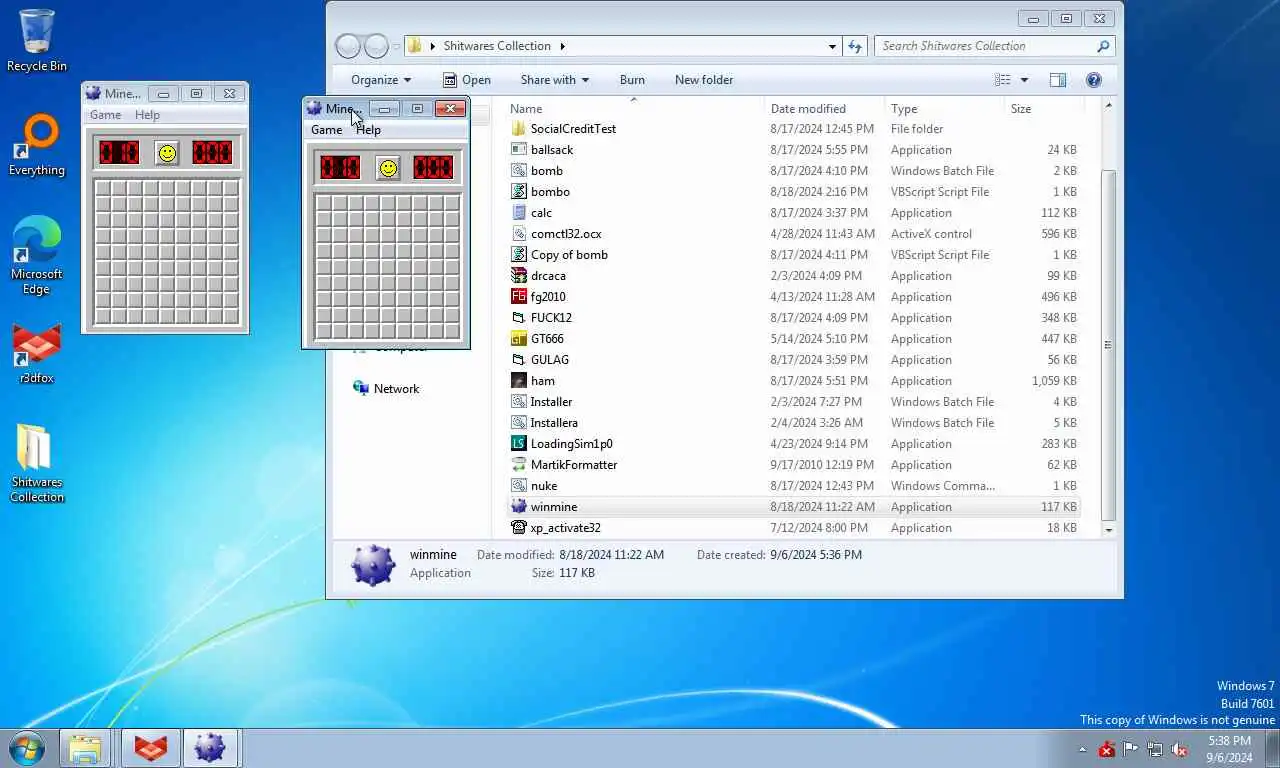This screenshot has height=768, width=1280.
Task: Select the LoadingSim1p0 application icon
Action: 518,444
